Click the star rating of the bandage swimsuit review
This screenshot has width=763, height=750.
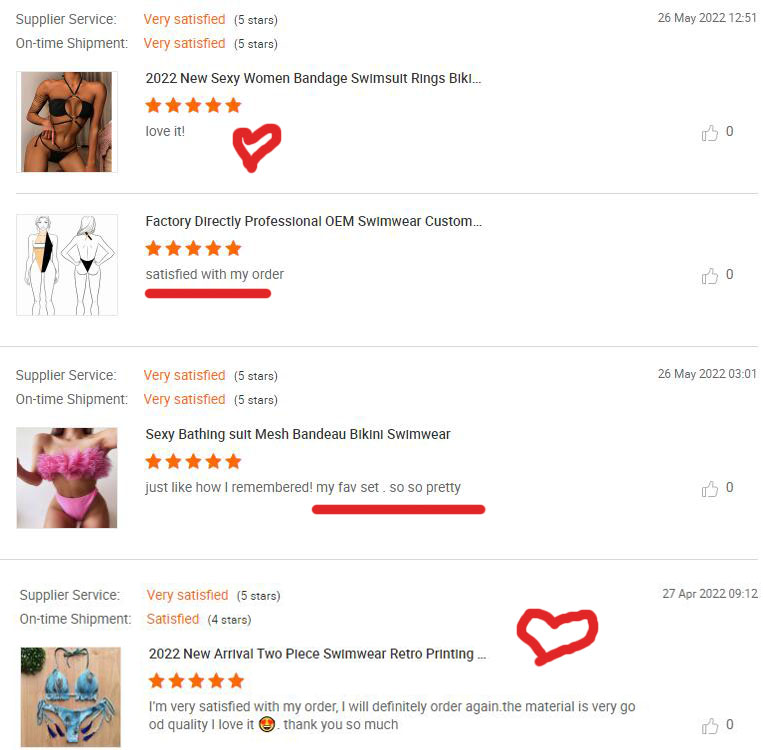193,105
